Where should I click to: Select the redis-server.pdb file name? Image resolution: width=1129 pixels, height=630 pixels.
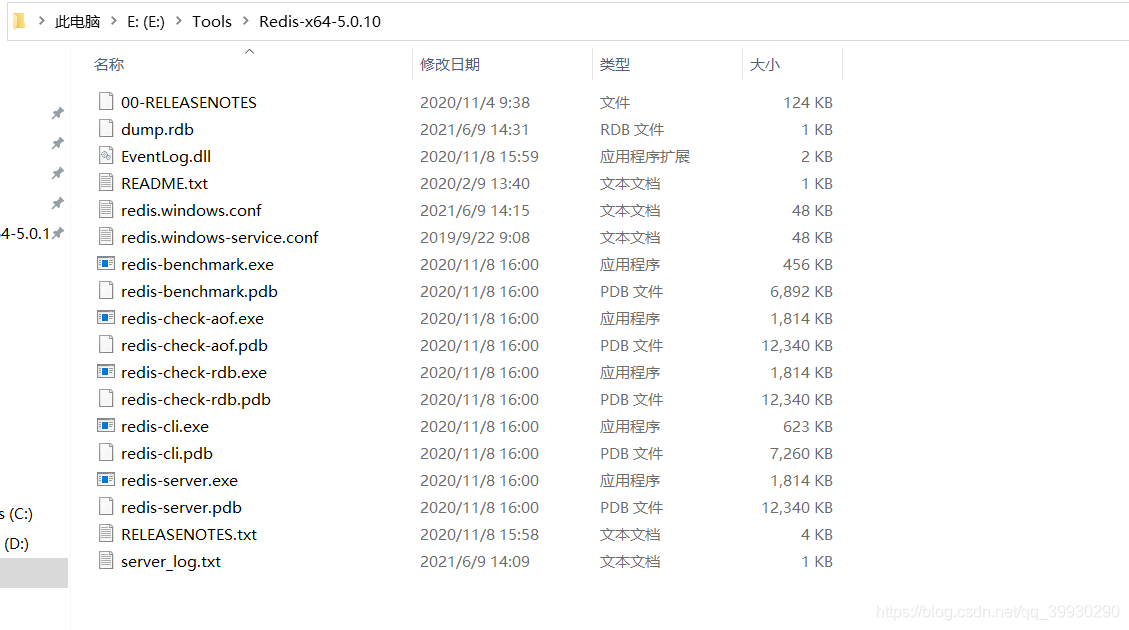coord(181,508)
